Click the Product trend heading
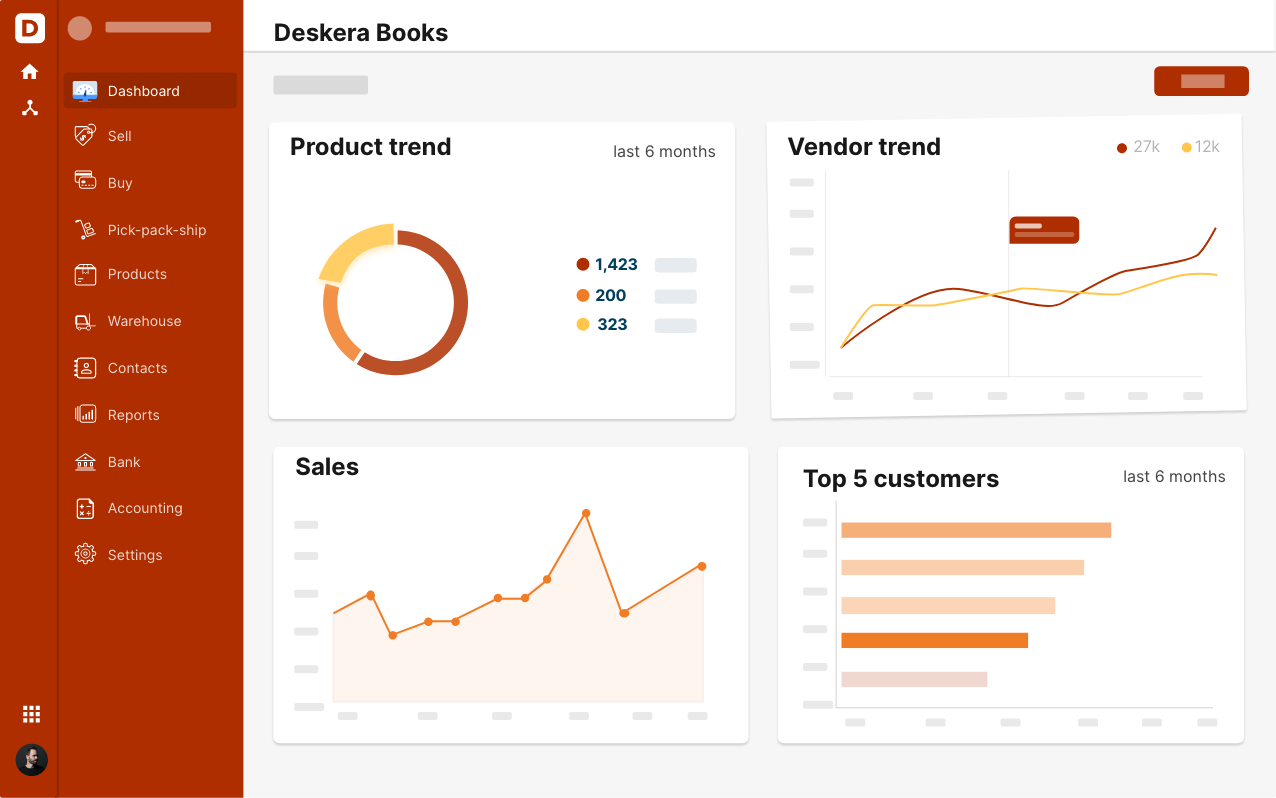1276x798 pixels. [371, 147]
